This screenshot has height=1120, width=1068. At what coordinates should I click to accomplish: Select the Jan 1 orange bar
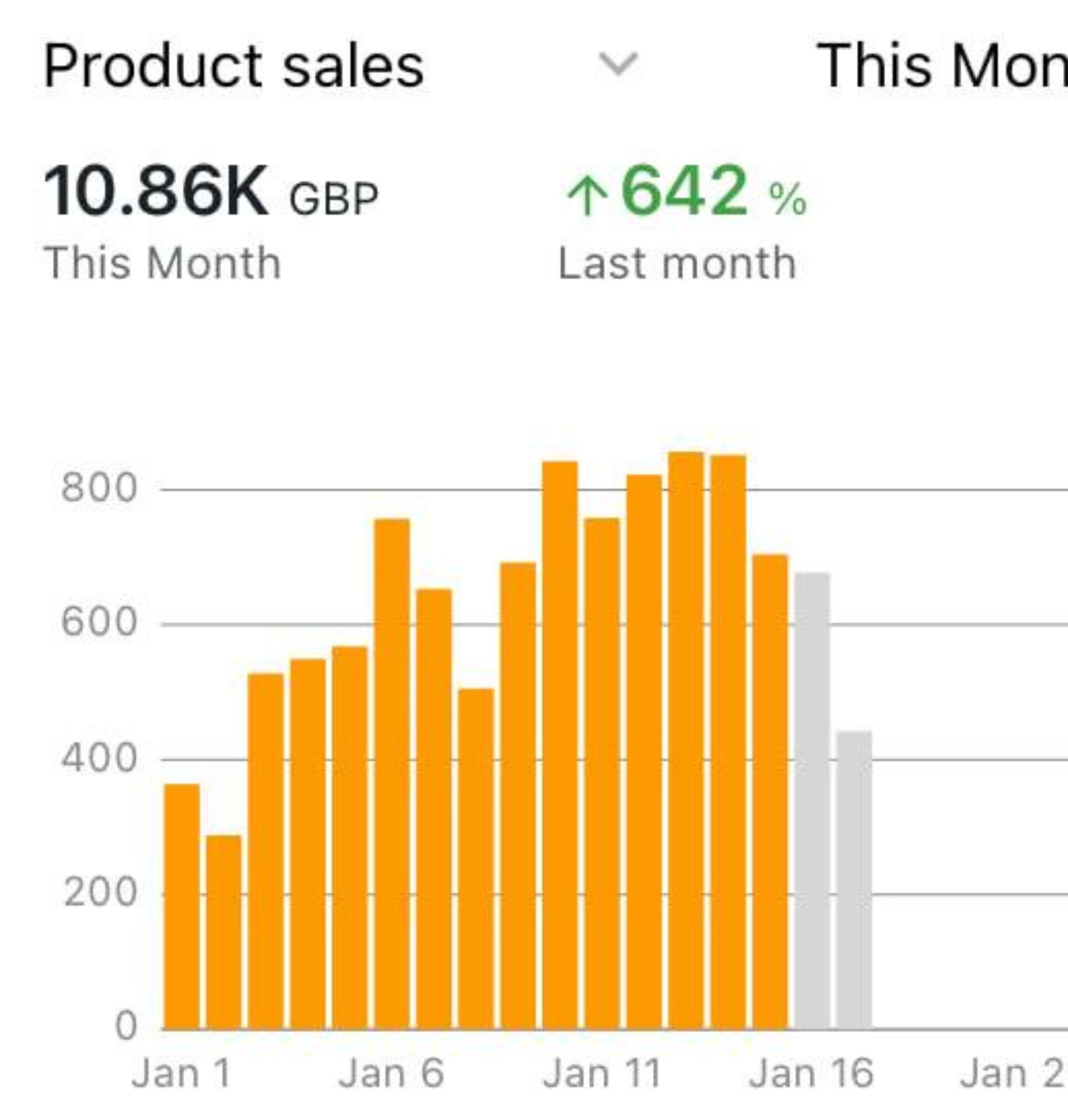[182, 906]
